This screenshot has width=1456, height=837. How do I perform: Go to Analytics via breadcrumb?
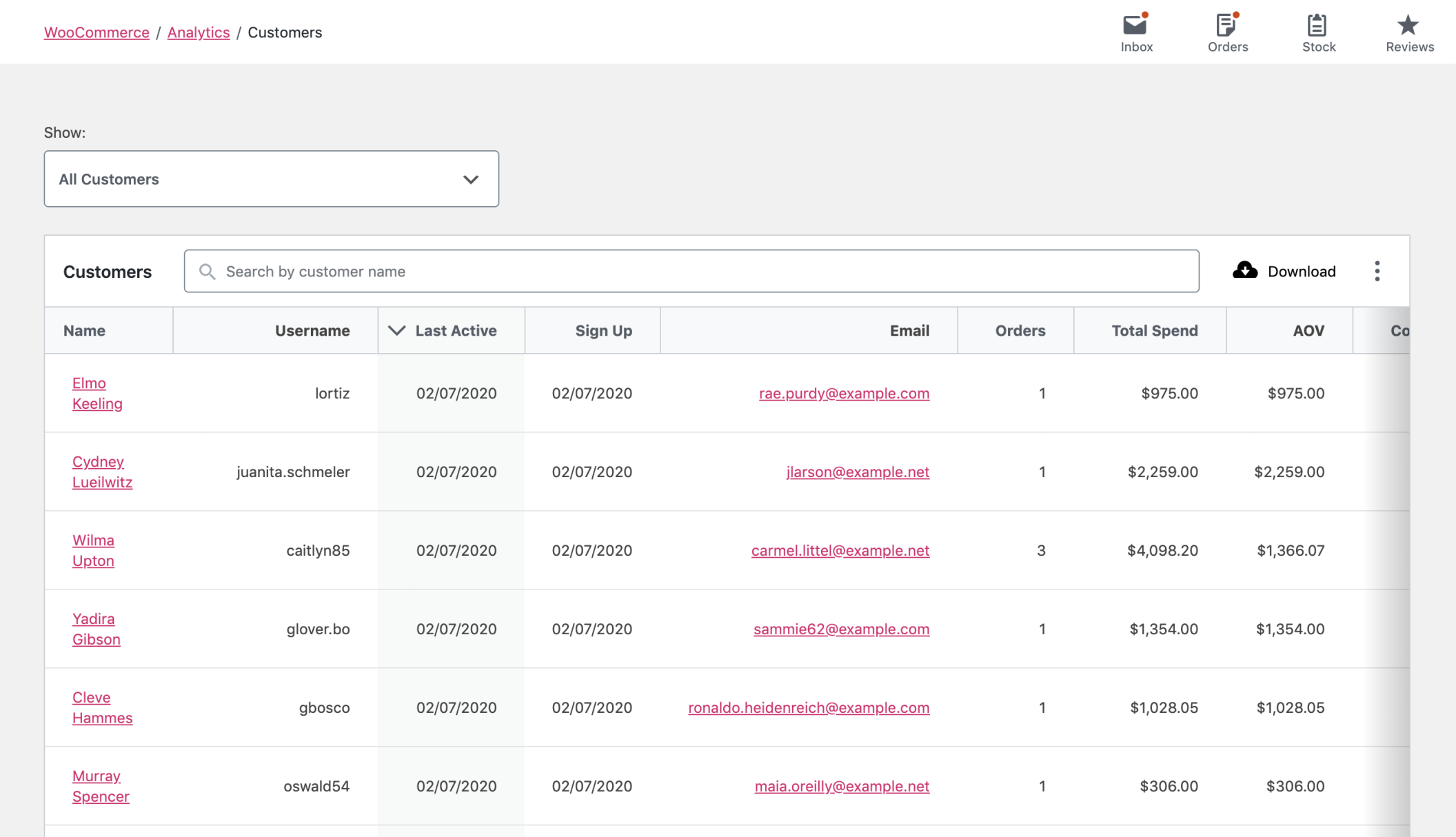click(199, 32)
